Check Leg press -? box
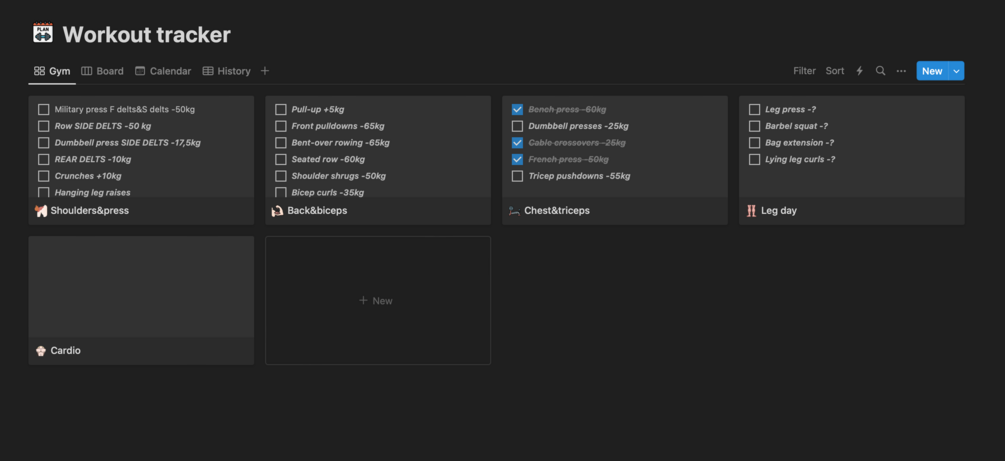1005x461 pixels. [x=754, y=110]
